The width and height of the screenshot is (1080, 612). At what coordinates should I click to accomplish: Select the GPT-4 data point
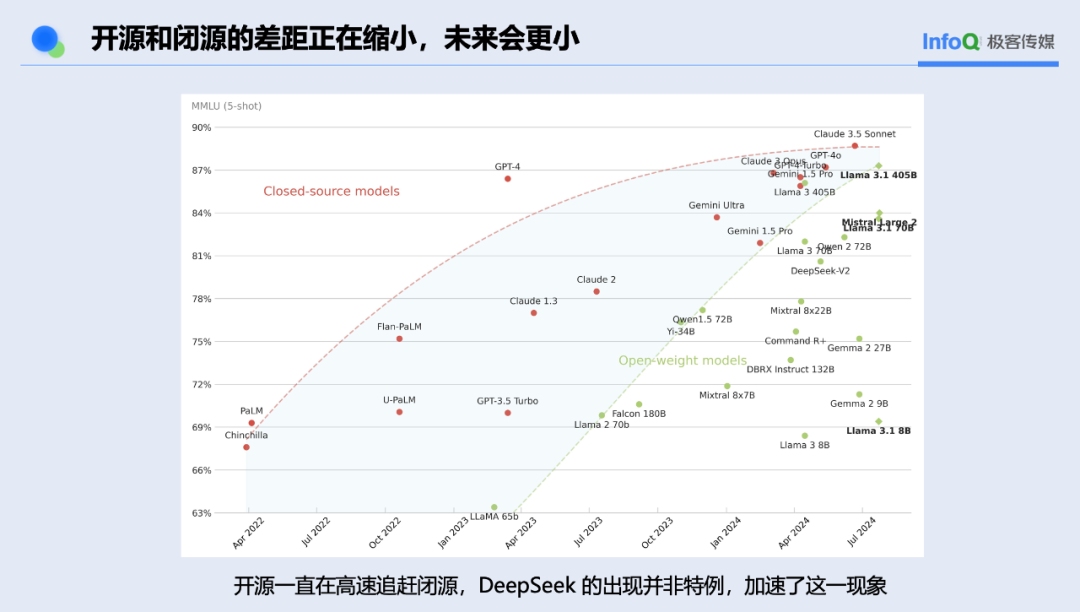[x=506, y=178]
